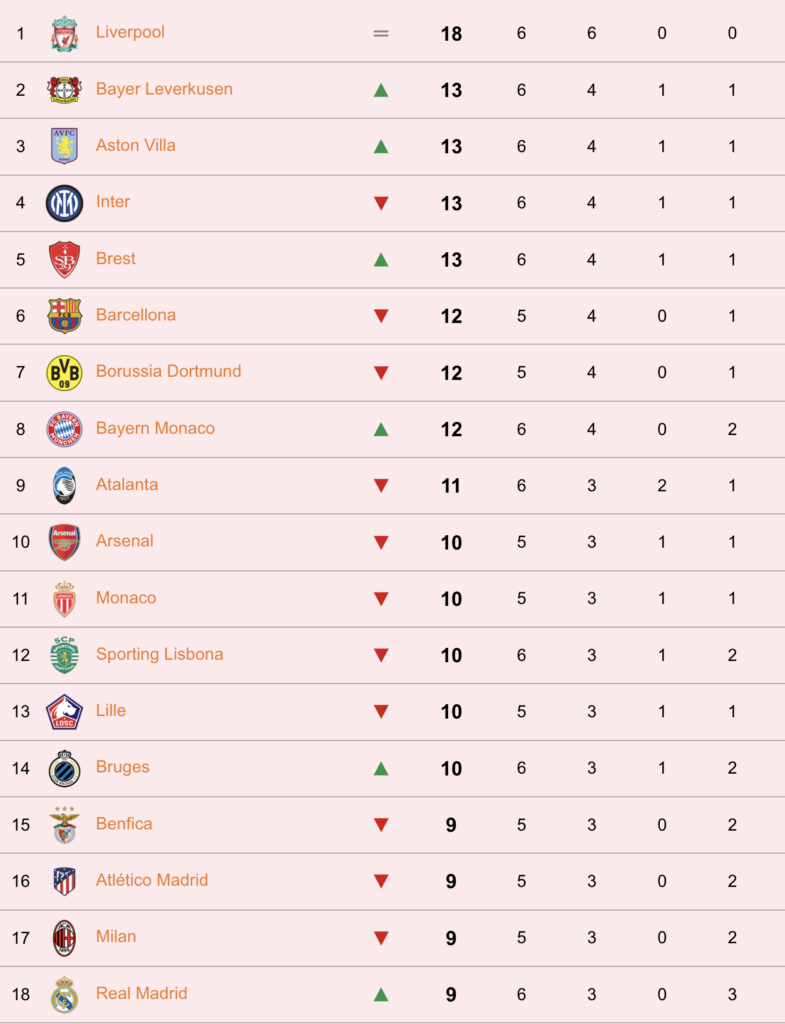785x1024 pixels.
Task: Select the Inter club logo
Action: tap(65, 203)
